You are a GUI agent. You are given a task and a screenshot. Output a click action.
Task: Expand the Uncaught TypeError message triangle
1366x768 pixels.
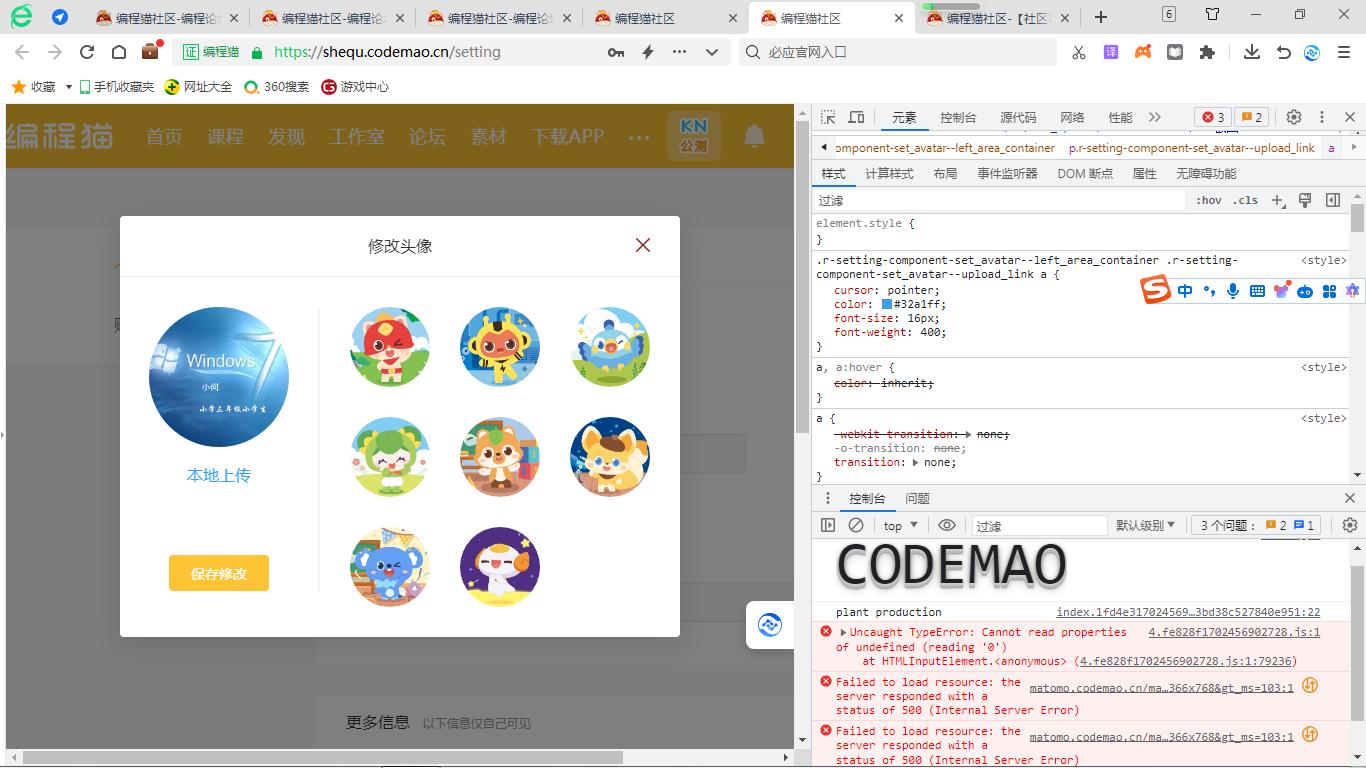tap(844, 632)
